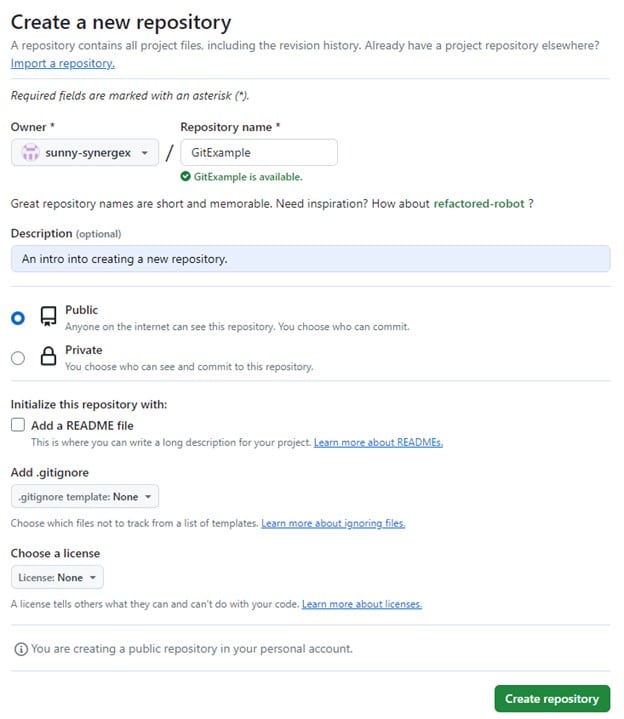Select the Public visibility radio button
Screen dimensions: 624x719
(x=18, y=318)
